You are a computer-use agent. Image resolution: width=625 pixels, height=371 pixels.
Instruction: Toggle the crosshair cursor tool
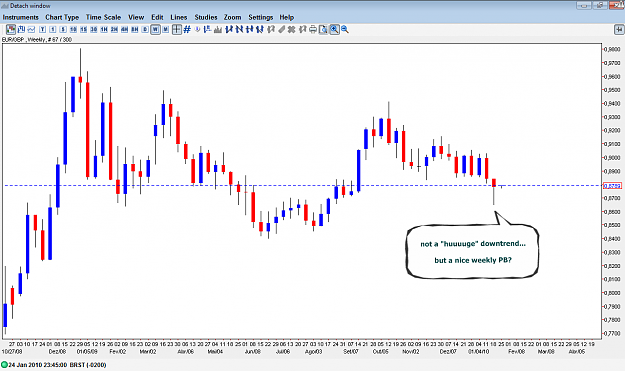177,29
